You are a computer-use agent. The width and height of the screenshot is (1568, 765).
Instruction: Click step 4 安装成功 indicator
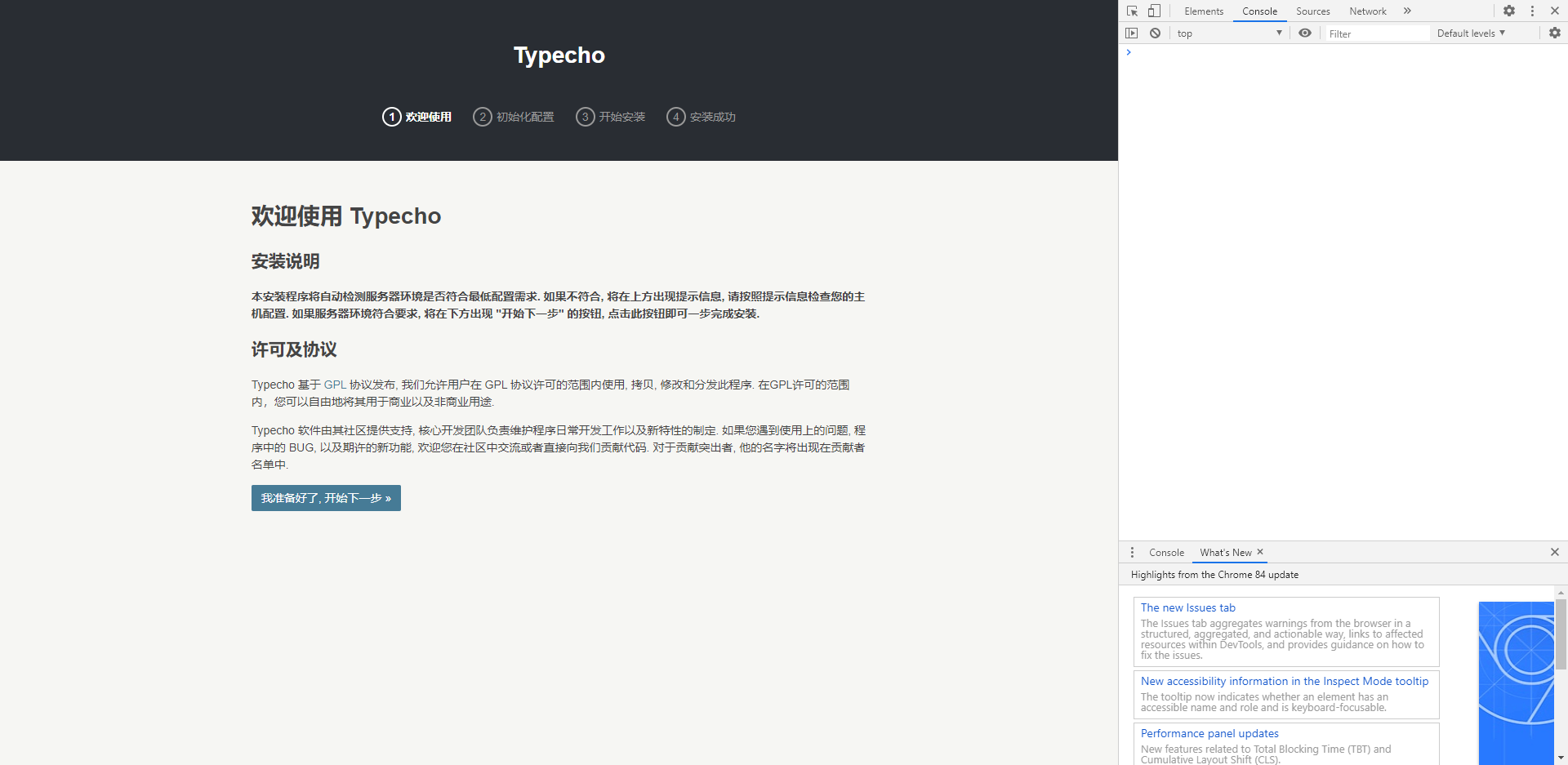(701, 117)
